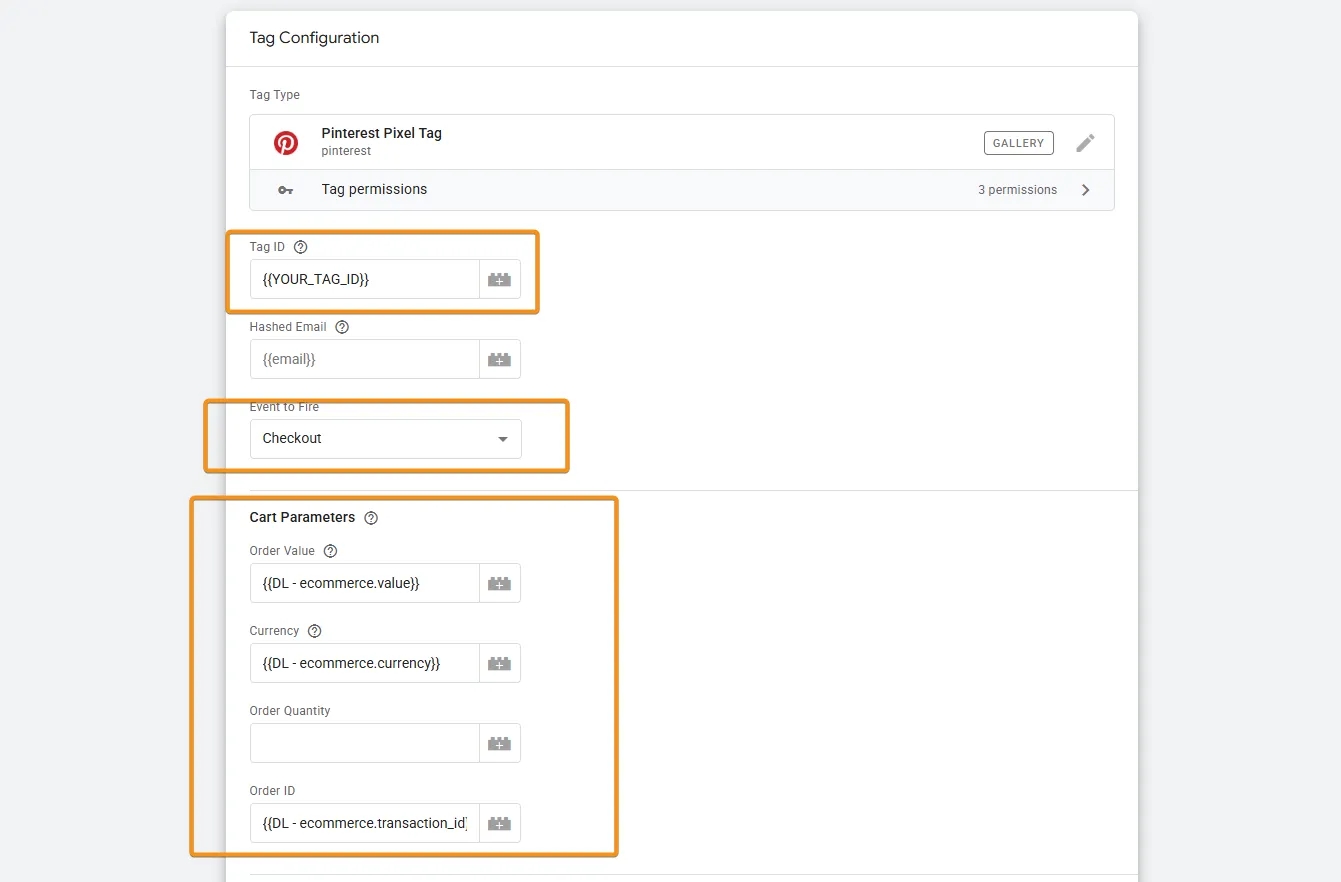This screenshot has height=882, width=1341.
Task: Click the empty Order Quantity field
Action: coord(365,743)
